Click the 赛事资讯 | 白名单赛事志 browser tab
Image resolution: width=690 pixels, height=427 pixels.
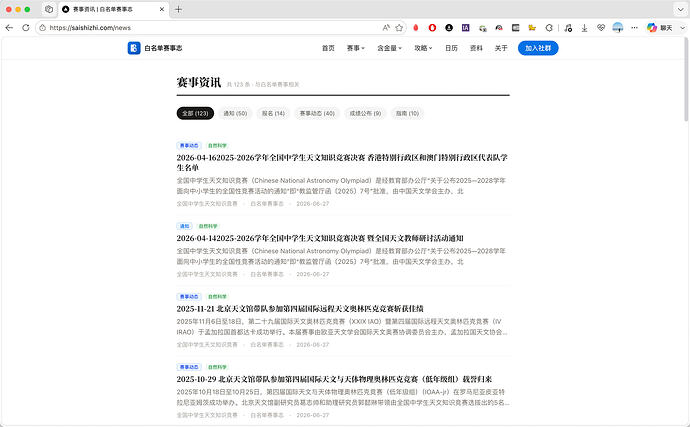click(x=114, y=9)
